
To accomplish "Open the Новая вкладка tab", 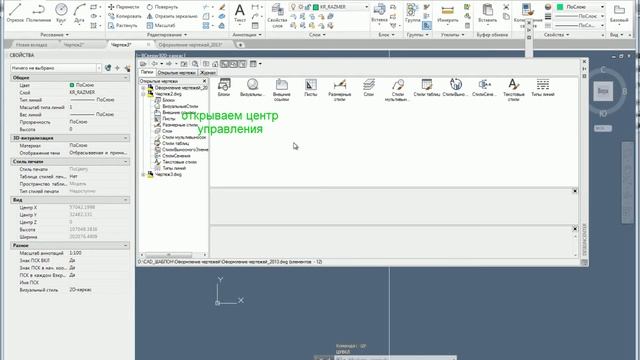I will [x=31, y=44].
